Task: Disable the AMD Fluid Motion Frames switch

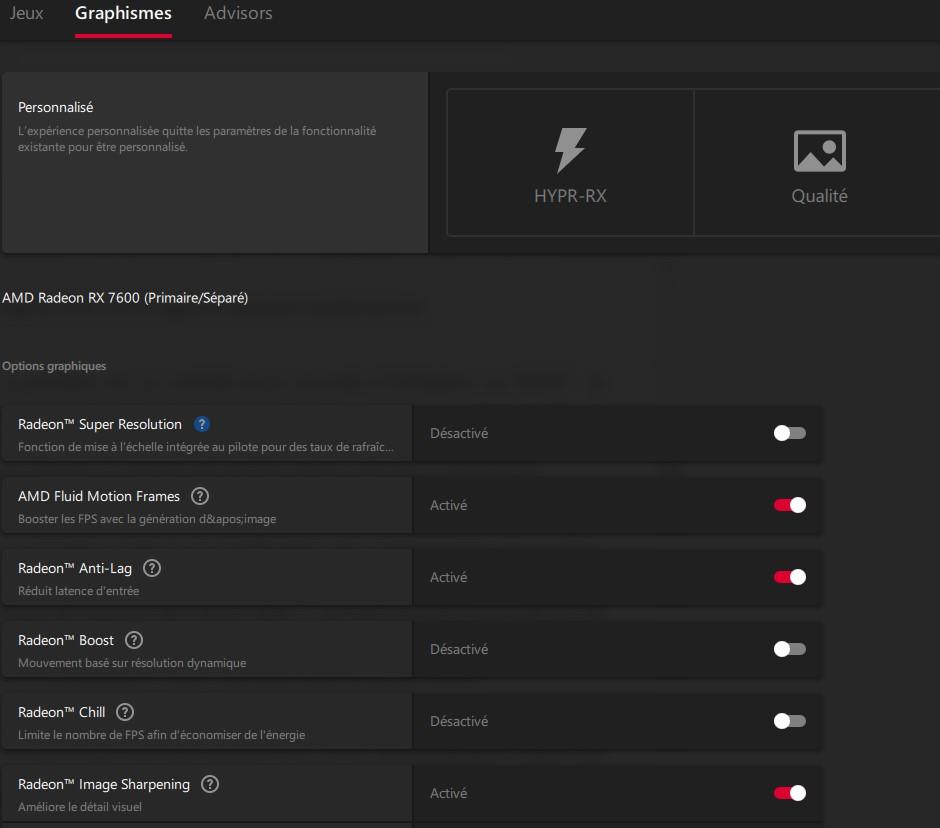Action: tap(789, 505)
